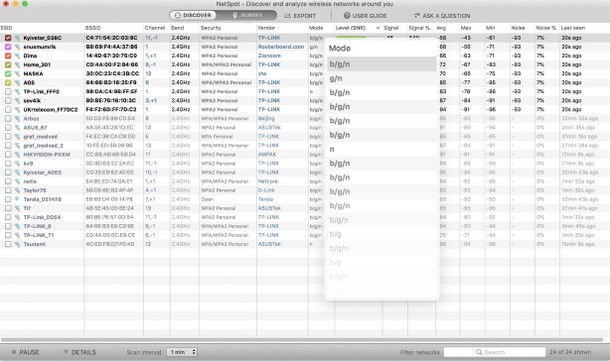
Task: Click the pause icon in bottom bar
Action: (14, 352)
